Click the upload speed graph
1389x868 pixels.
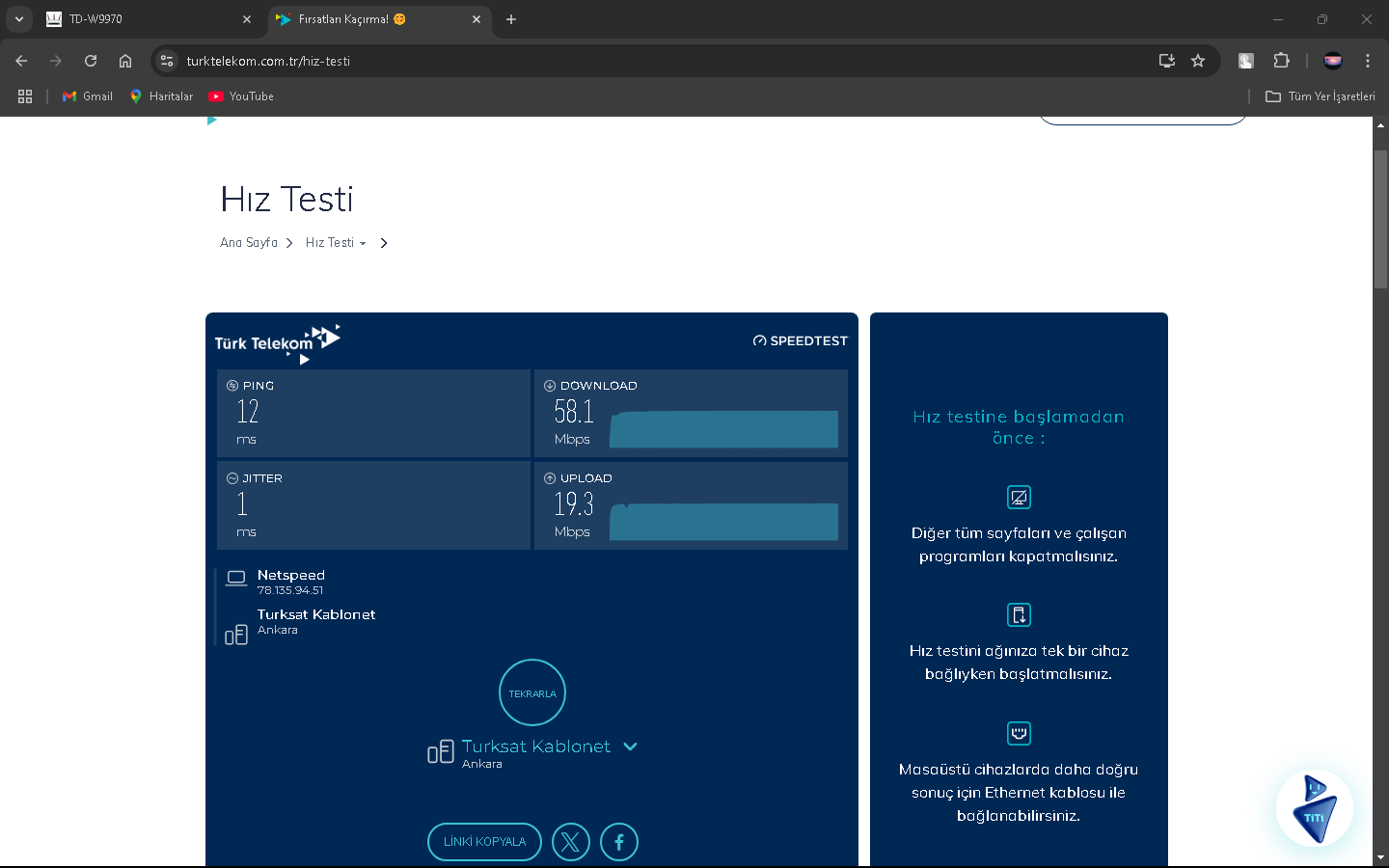click(723, 522)
